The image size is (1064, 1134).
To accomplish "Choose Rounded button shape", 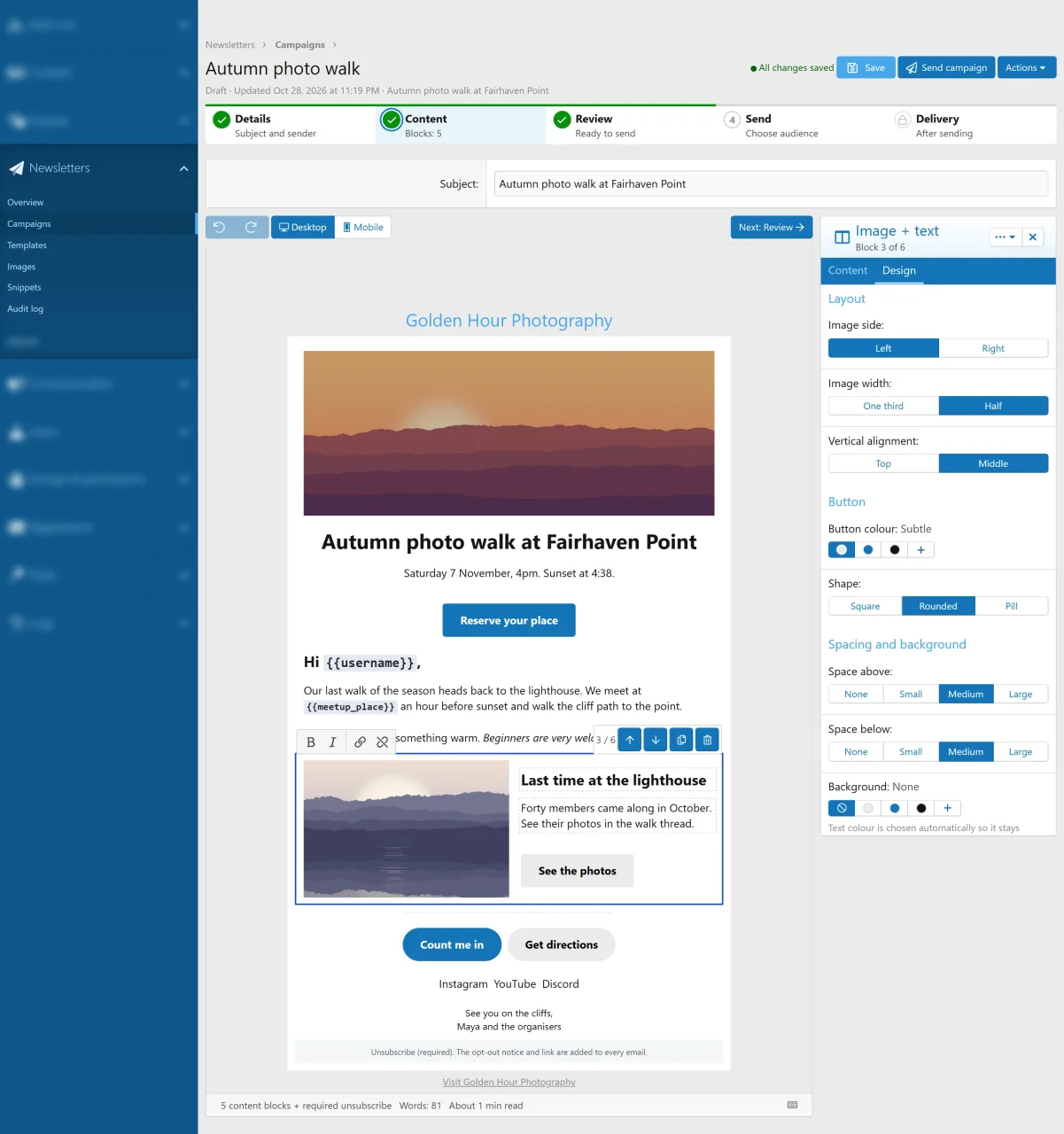I will 938,606.
